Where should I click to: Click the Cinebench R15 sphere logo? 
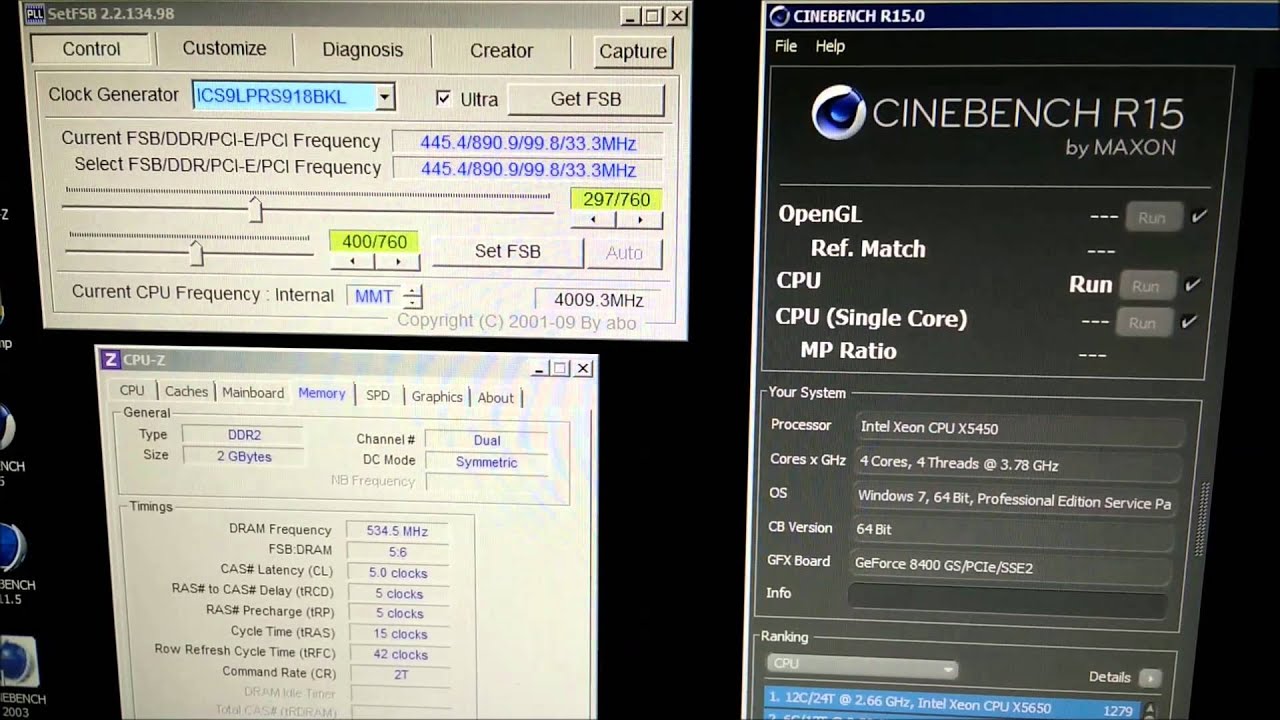(837, 113)
